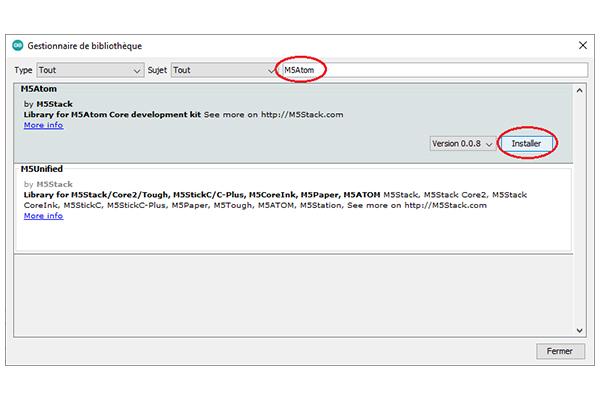The width and height of the screenshot is (600, 400).
Task: Click the scrollbar up arrow
Action: click(x=579, y=91)
